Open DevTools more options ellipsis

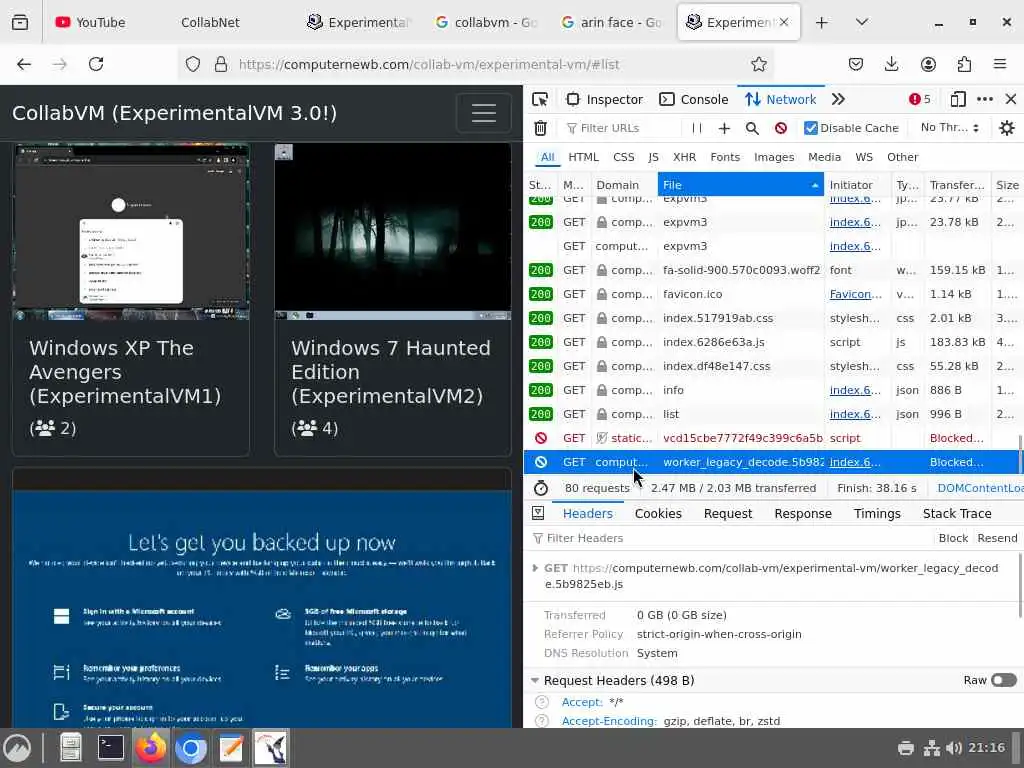pyautogui.click(x=985, y=99)
